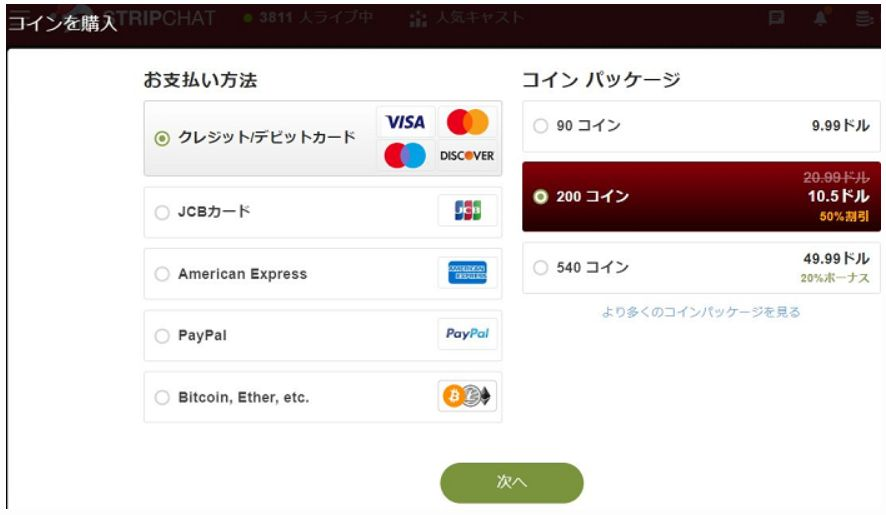This screenshot has height=515, width=886.
Task: Choose PayPal as the payment method
Action: click(162, 336)
